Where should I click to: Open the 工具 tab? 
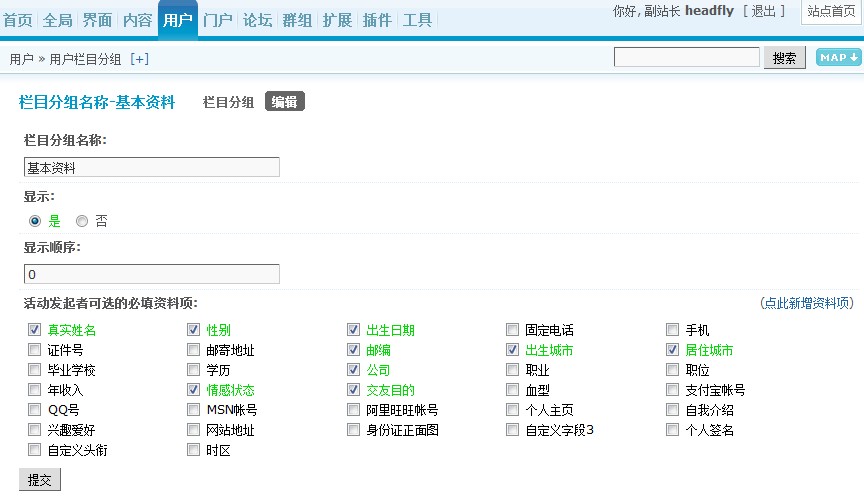coord(417,20)
